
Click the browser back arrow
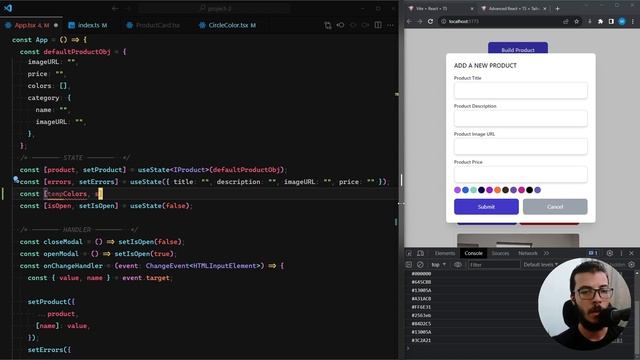pyautogui.click(x=409, y=21)
